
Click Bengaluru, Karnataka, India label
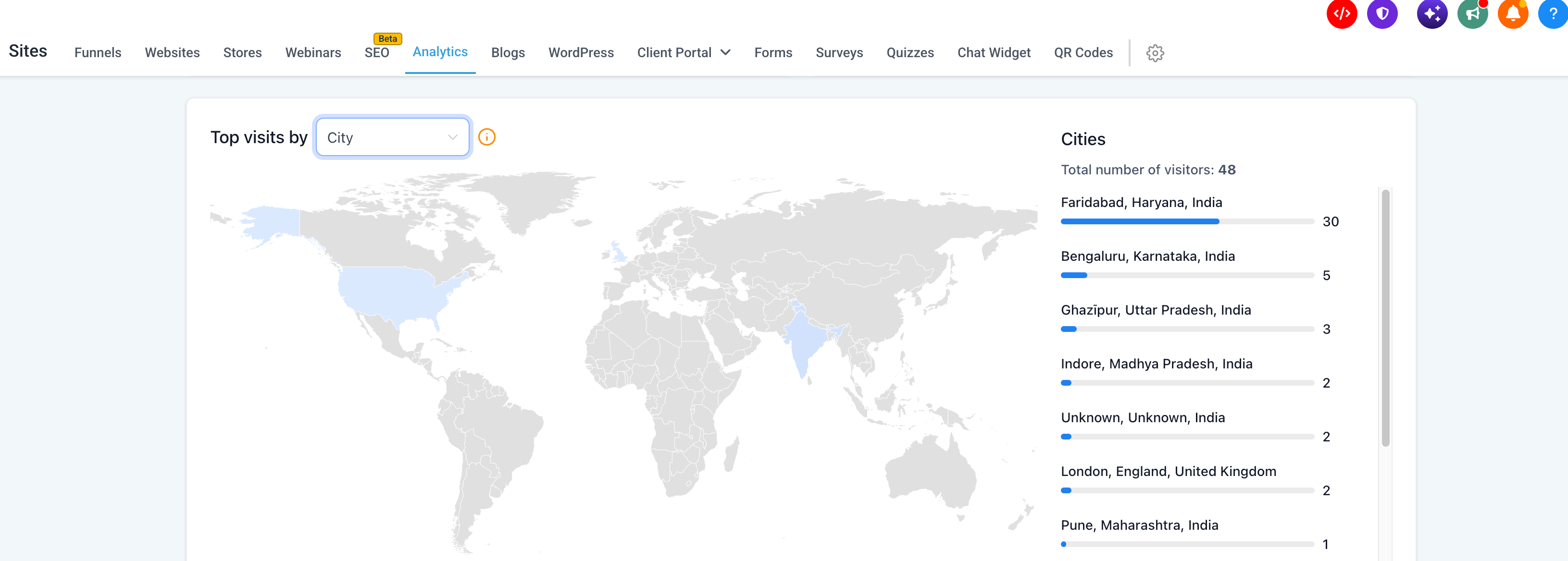tap(1147, 256)
